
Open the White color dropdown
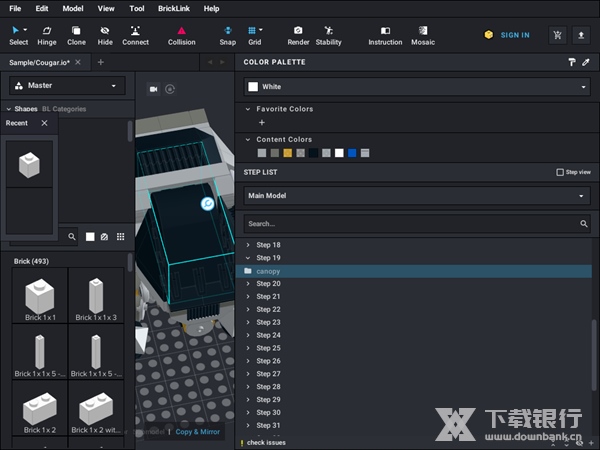417,87
